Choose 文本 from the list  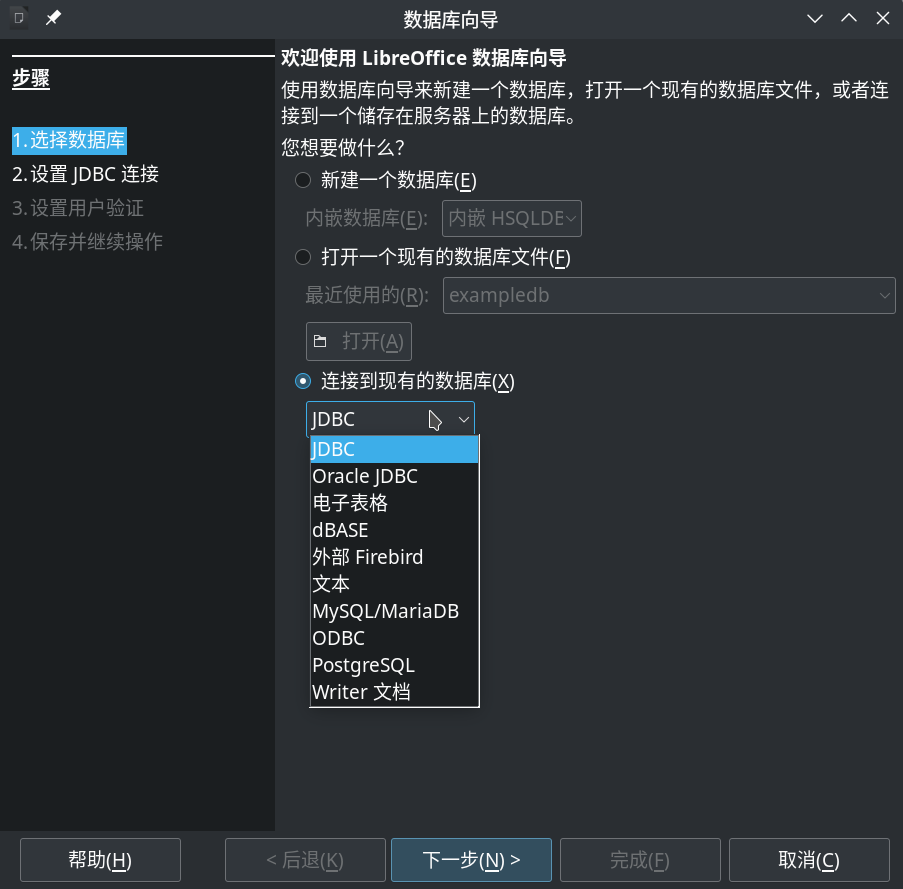tap(394, 584)
